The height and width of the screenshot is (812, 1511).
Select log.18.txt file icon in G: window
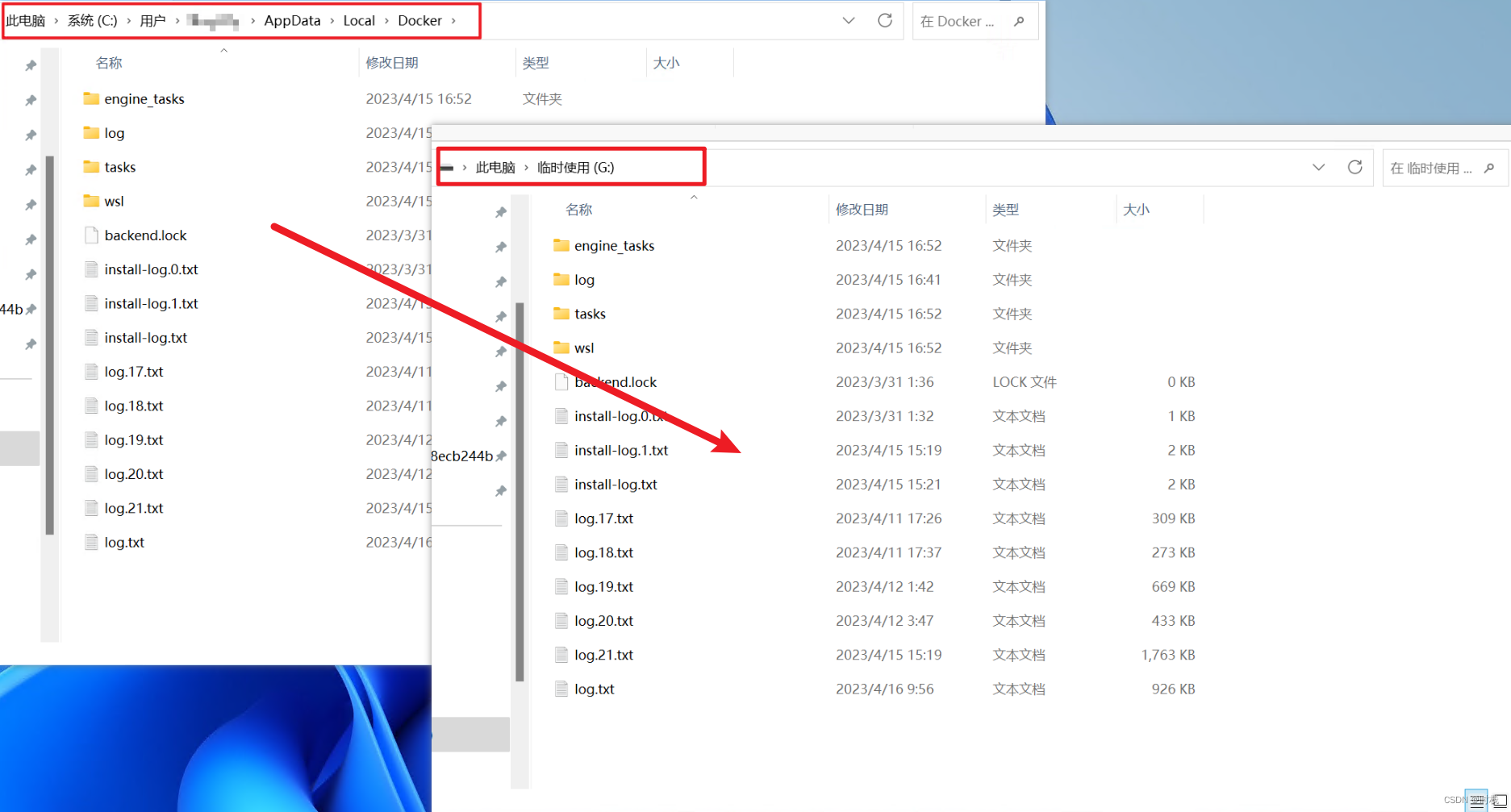561,552
